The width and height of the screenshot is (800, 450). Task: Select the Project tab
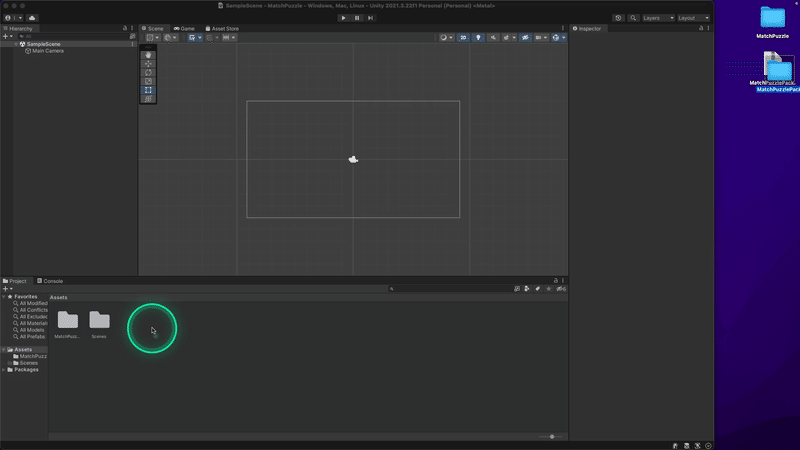coord(14,281)
